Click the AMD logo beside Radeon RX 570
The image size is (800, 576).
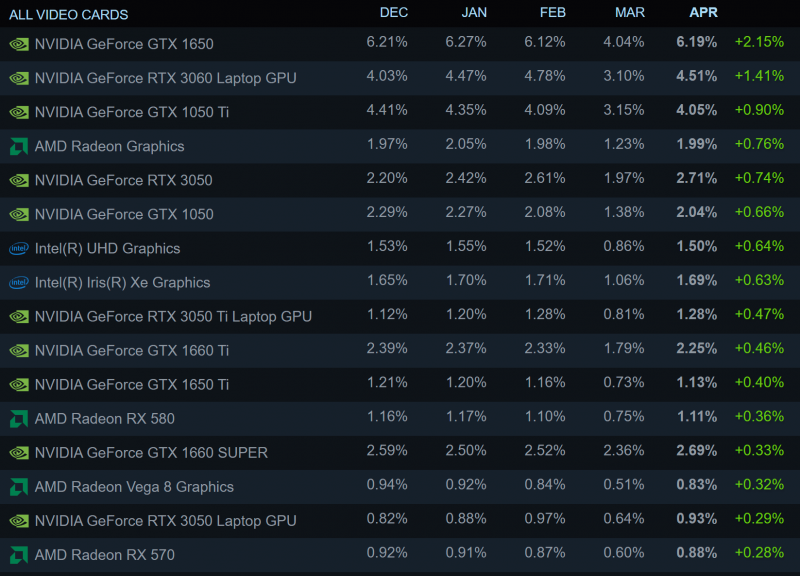pos(18,554)
